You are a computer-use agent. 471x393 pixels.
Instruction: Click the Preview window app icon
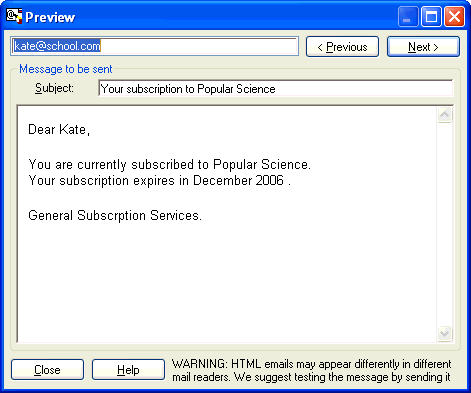coord(14,16)
